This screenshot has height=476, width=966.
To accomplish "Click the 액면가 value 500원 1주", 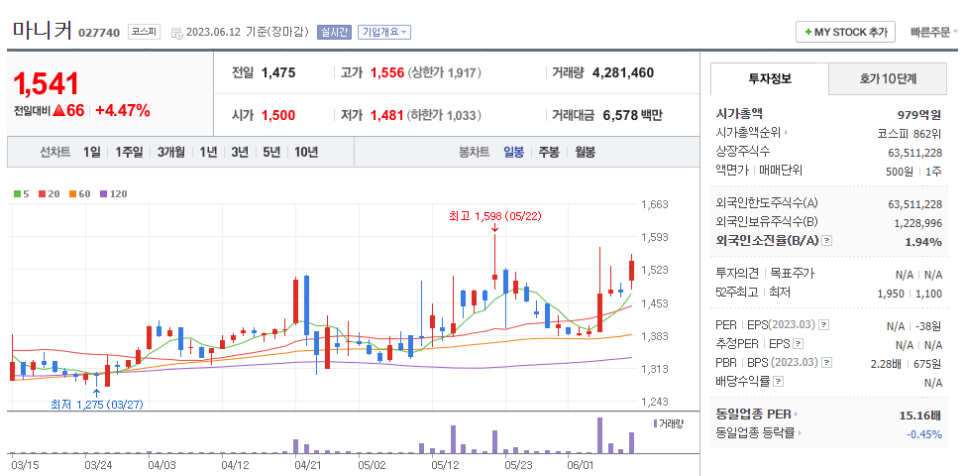I will 914,171.
